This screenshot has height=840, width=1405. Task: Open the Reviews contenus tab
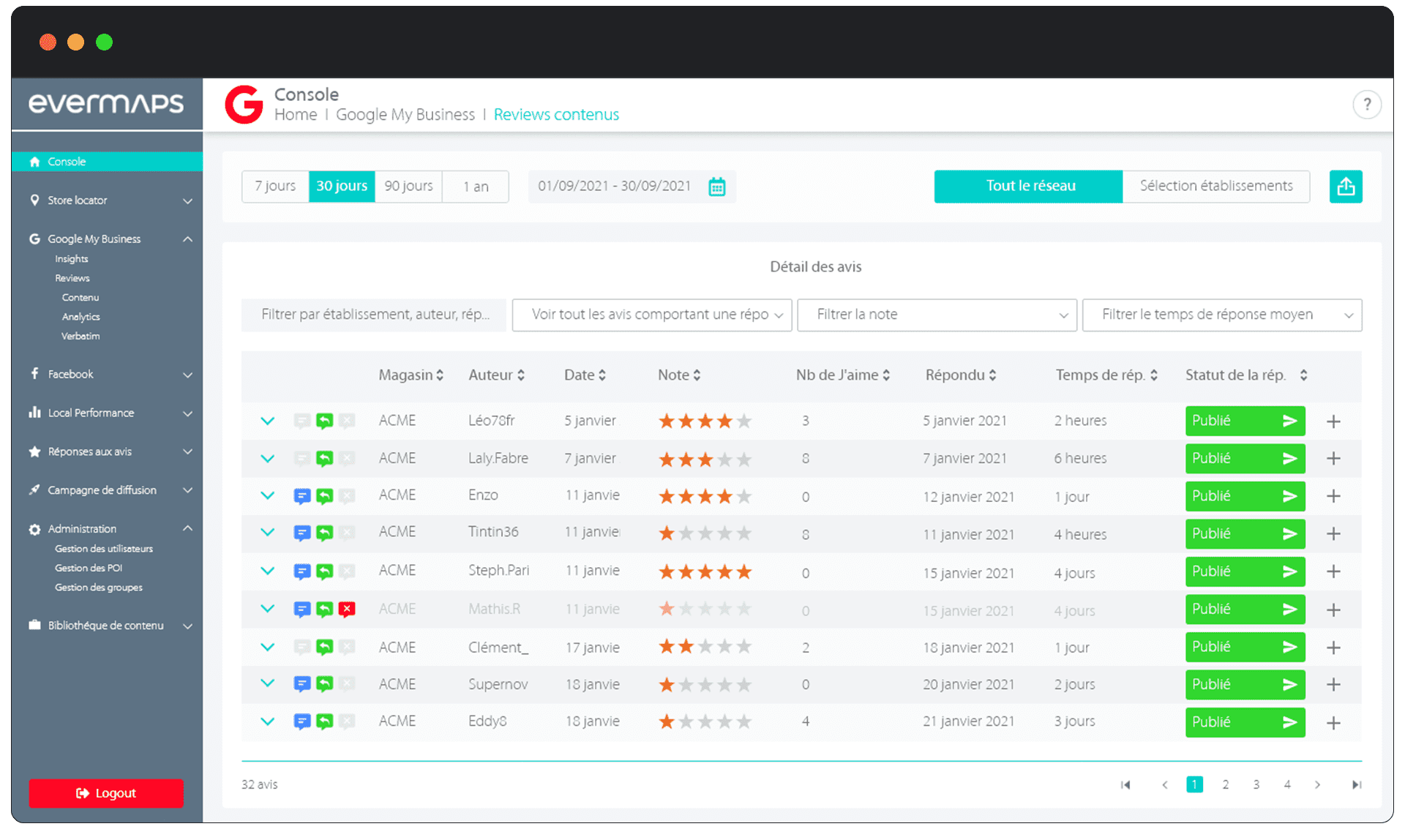(x=556, y=115)
